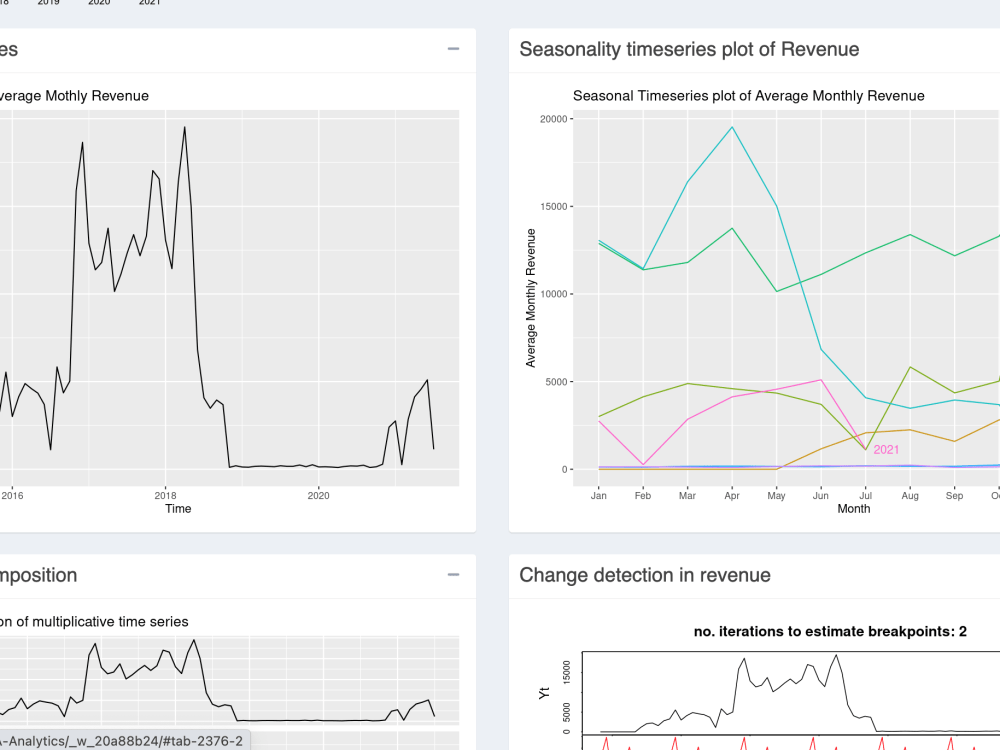Click the 2020 label on the time axis
1000x750 pixels.
tap(318, 496)
